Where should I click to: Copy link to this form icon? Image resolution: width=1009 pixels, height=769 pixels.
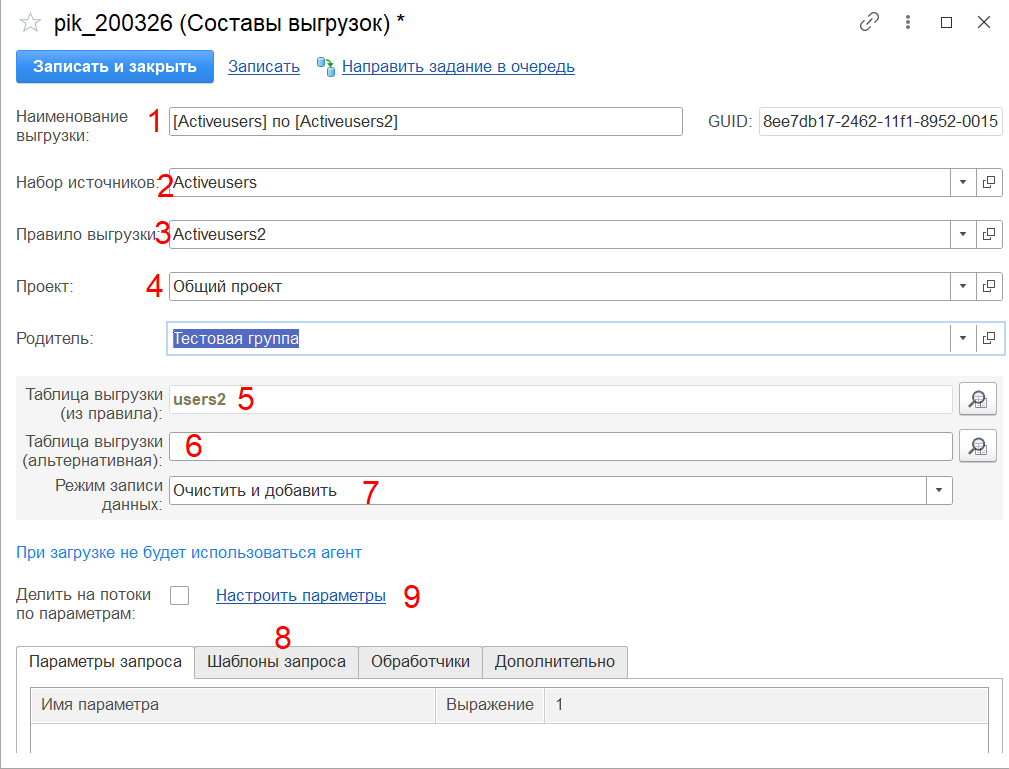[x=869, y=22]
